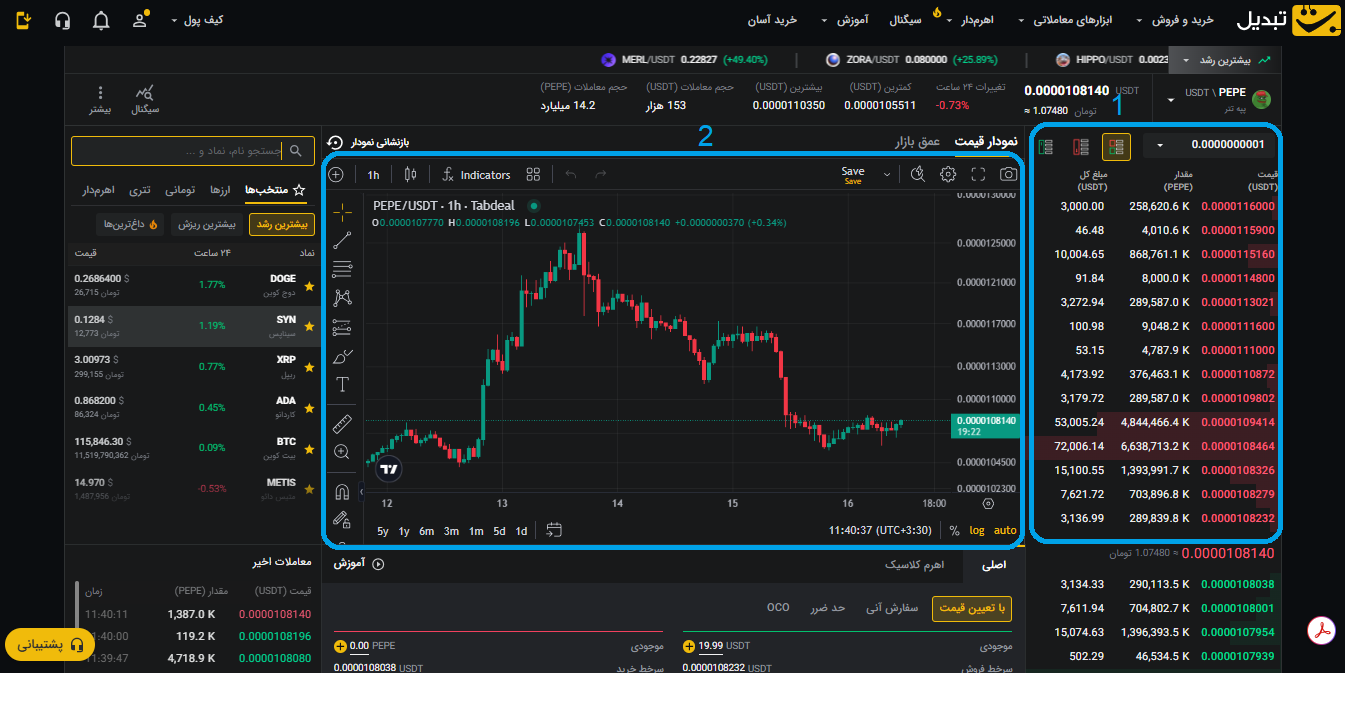Open the Indicators panel on the chart
The image size is (1362, 724).
(476, 174)
